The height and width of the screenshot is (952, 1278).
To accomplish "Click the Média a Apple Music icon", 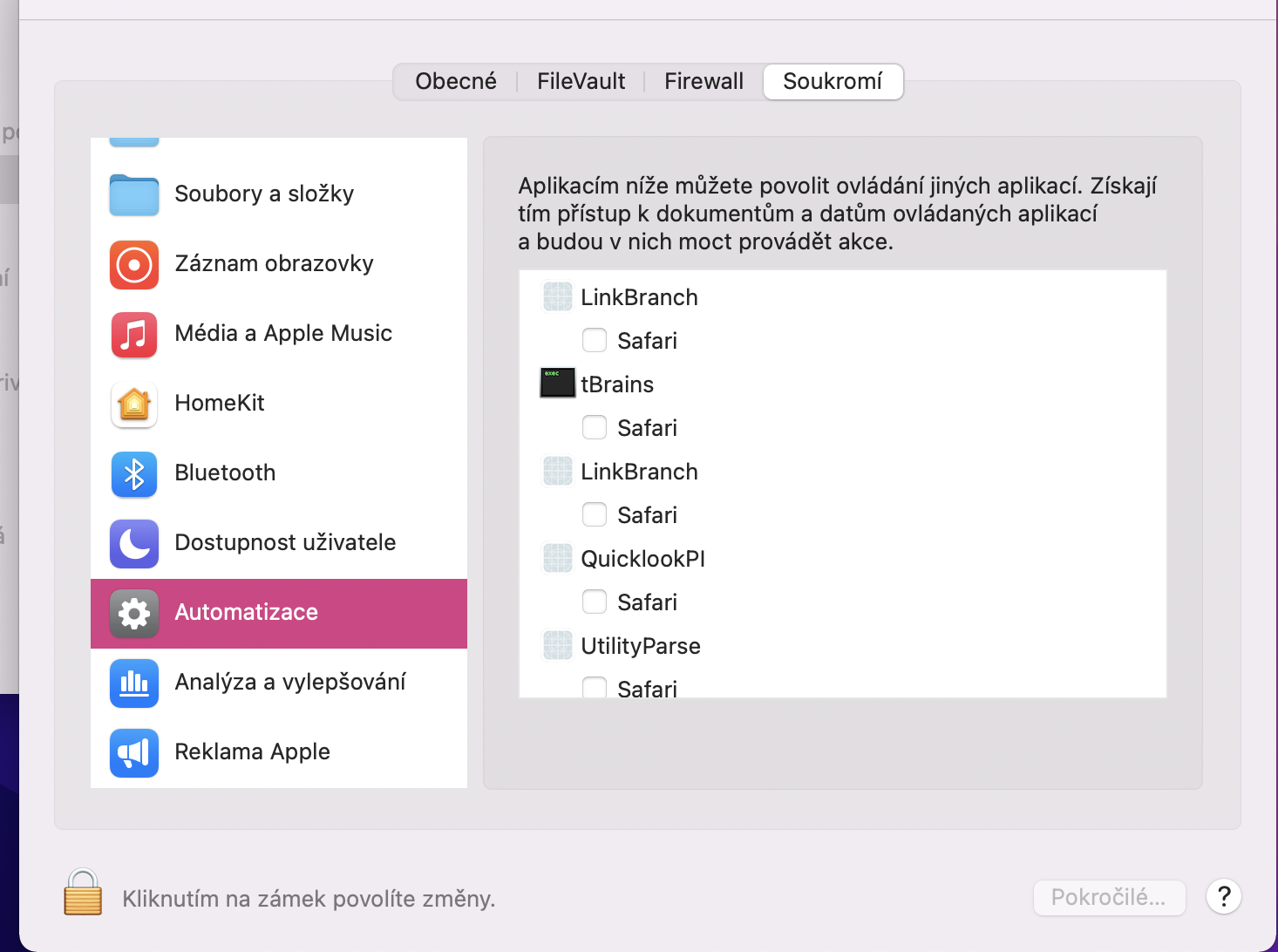I will click(x=134, y=334).
